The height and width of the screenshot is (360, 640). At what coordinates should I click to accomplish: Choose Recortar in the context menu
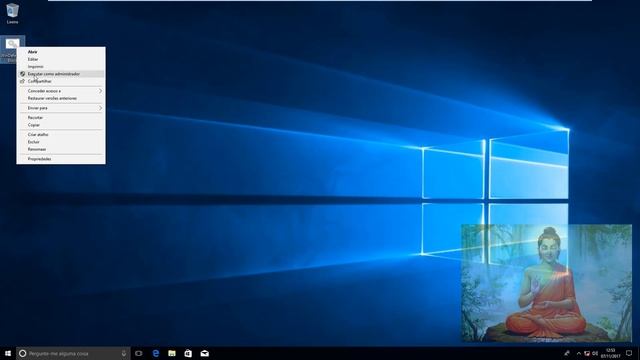click(x=60, y=118)
